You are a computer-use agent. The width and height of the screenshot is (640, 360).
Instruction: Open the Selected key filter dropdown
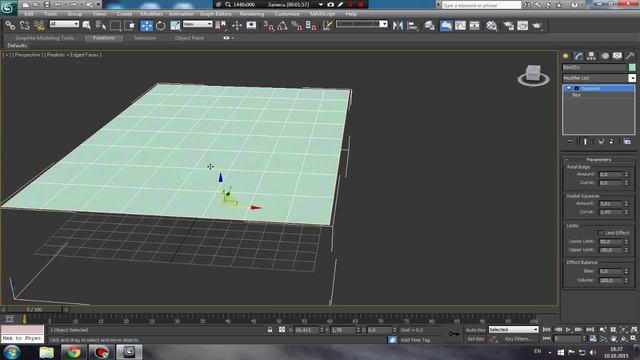point(513,329)
